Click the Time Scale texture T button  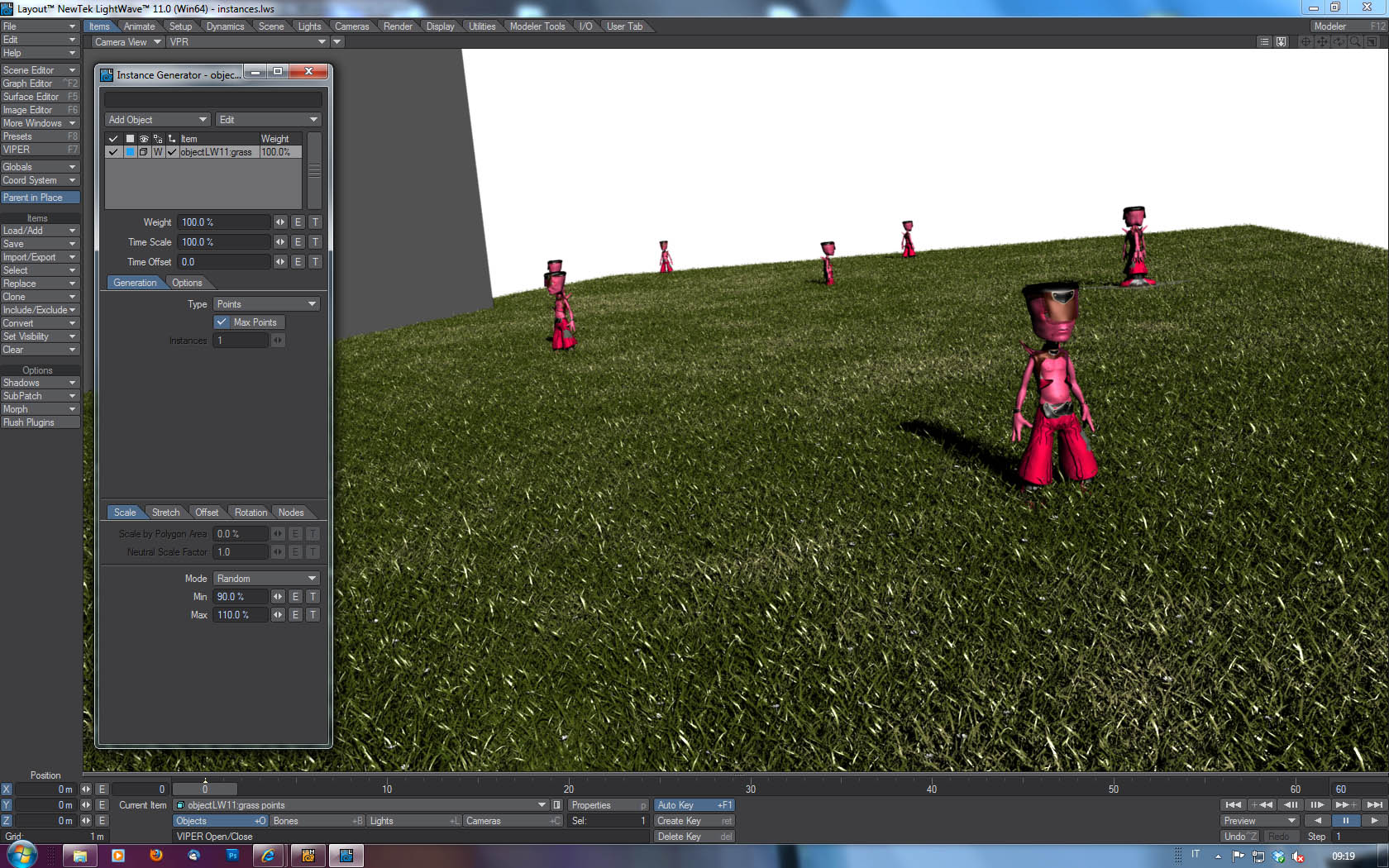click(x=315, y=242)
